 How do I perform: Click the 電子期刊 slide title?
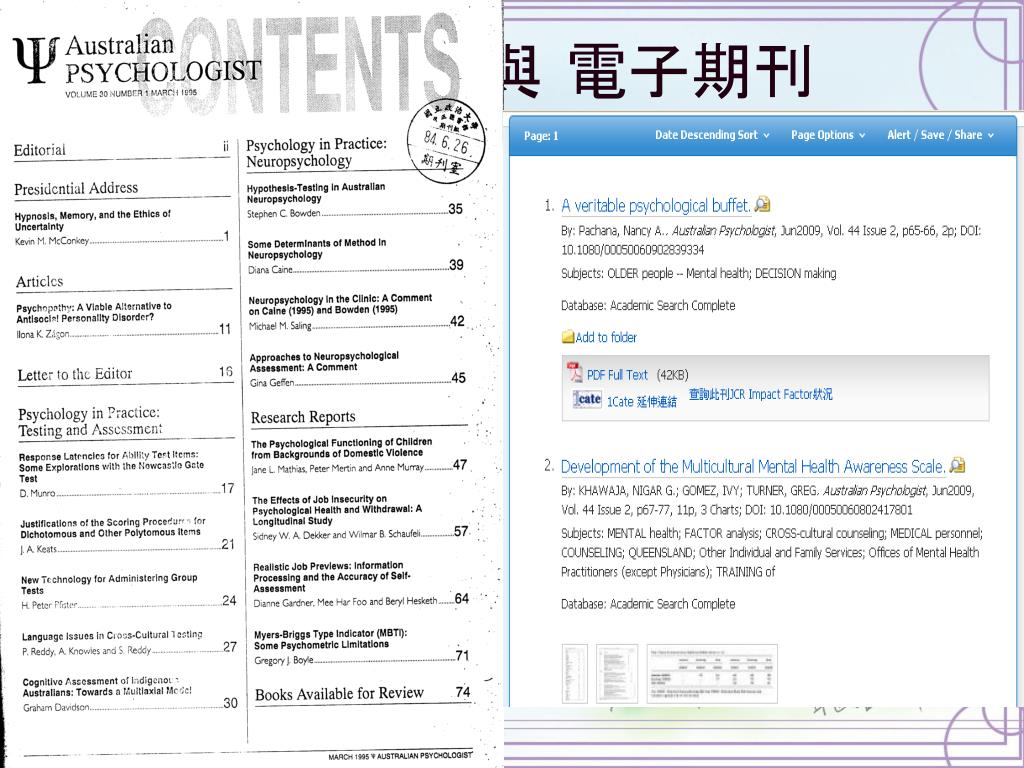[689, 71]
